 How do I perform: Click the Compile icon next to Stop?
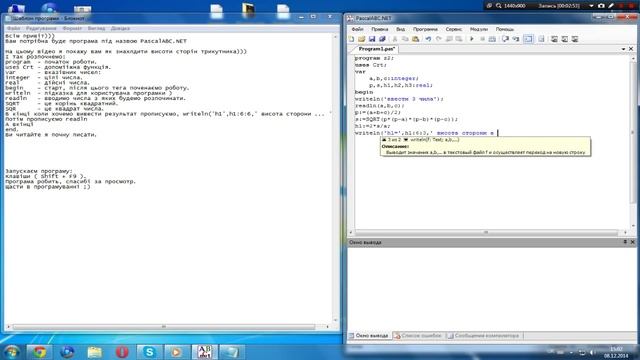click(x=492, y=39)
